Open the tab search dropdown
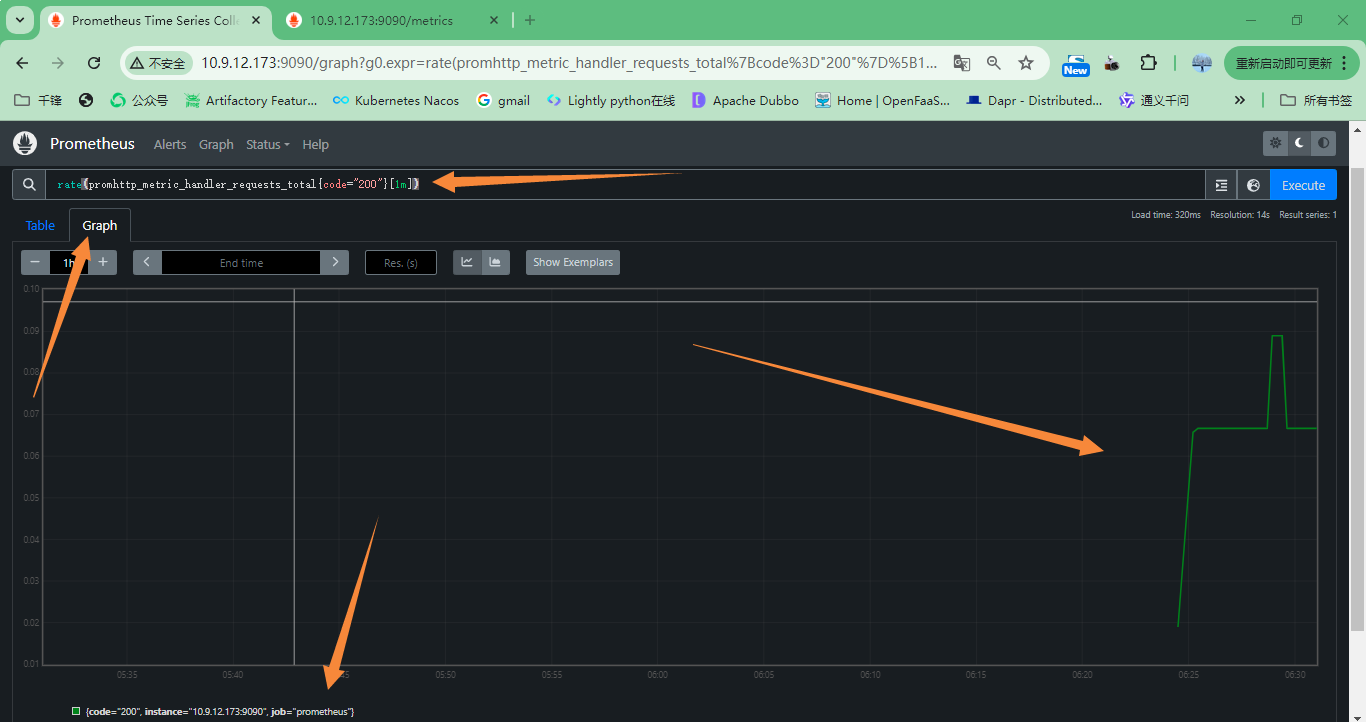 19,20
